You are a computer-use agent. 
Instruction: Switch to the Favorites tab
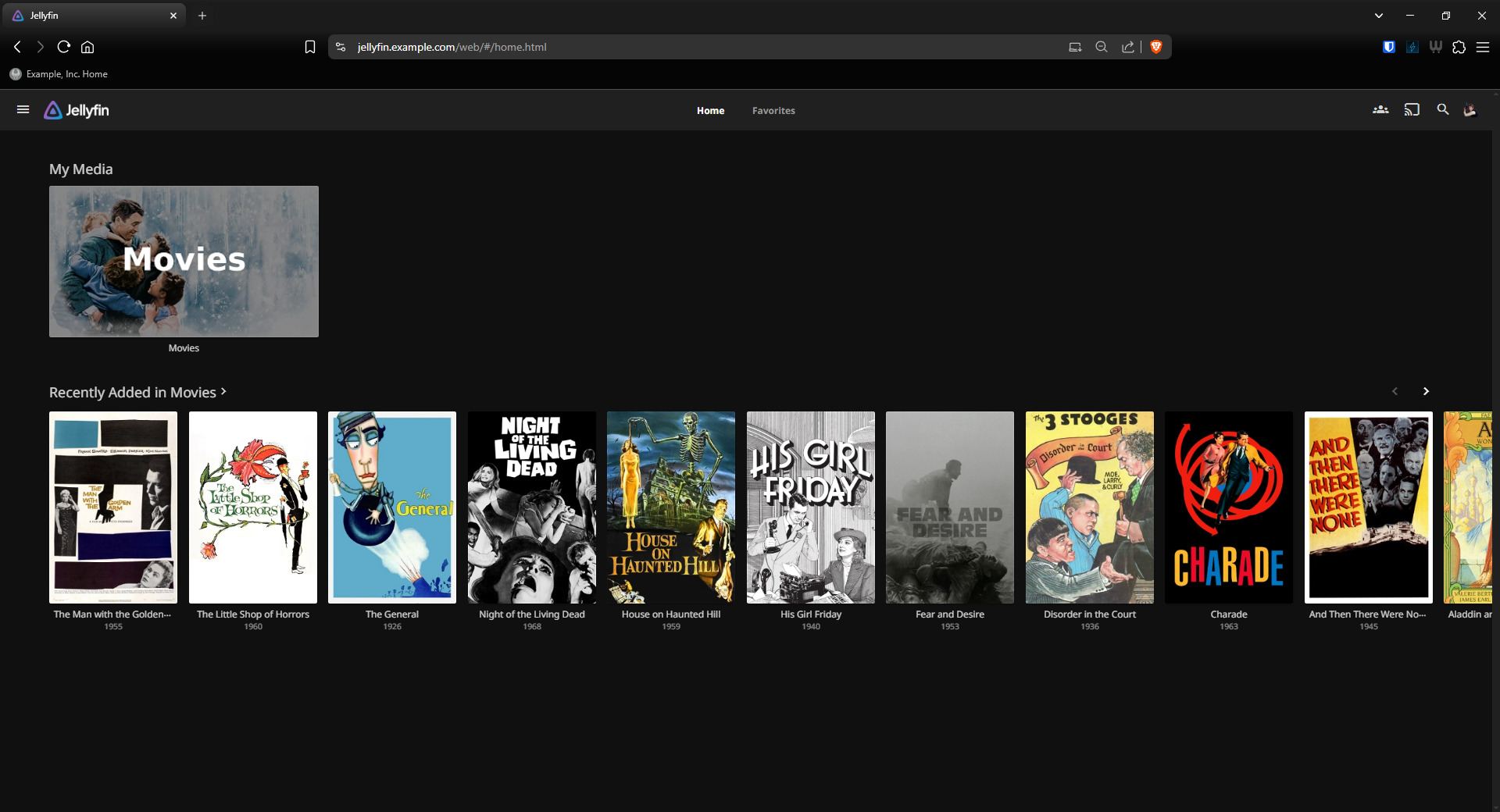tap(773, 111)
